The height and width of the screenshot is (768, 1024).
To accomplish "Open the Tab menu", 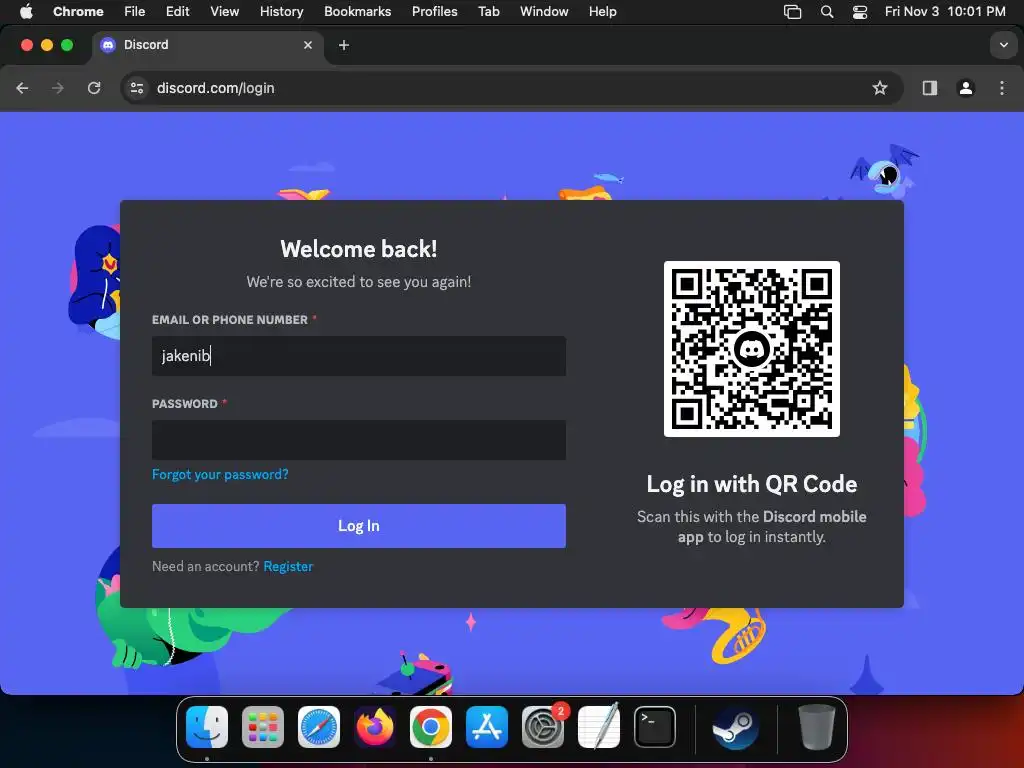I will click(488, 12).
